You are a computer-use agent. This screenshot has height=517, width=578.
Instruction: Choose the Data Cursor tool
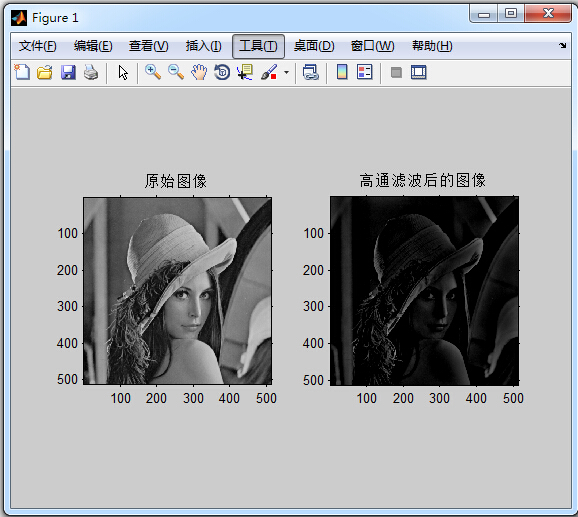coord(245,72)
